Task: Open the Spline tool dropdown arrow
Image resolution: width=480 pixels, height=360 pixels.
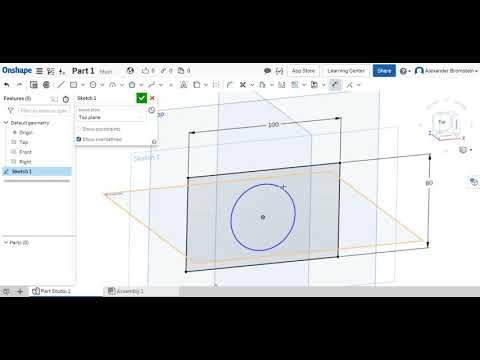Action: coord(161,85)
